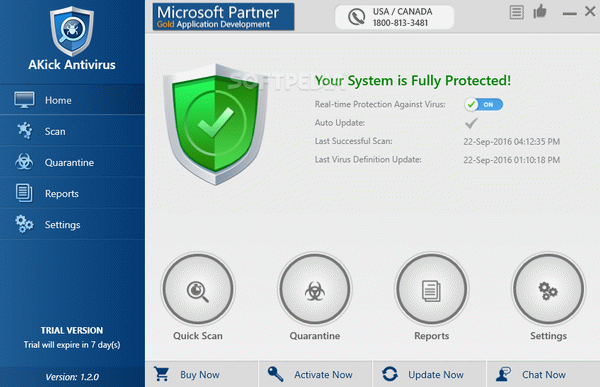Click the Microsoft Partner banner
Screen dimensions: 600x387
tap(223, 16)
